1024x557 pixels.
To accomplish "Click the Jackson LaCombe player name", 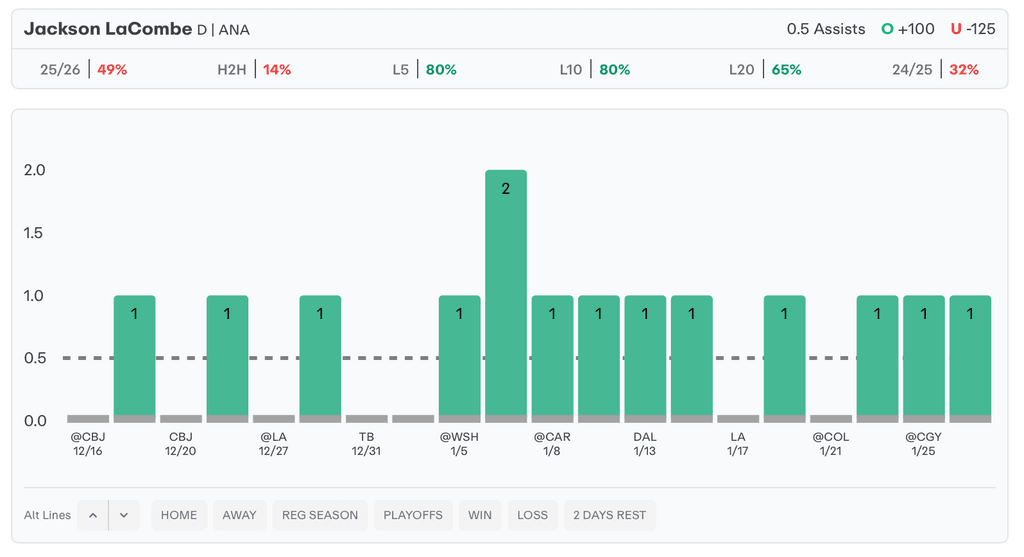I will 107,29.
